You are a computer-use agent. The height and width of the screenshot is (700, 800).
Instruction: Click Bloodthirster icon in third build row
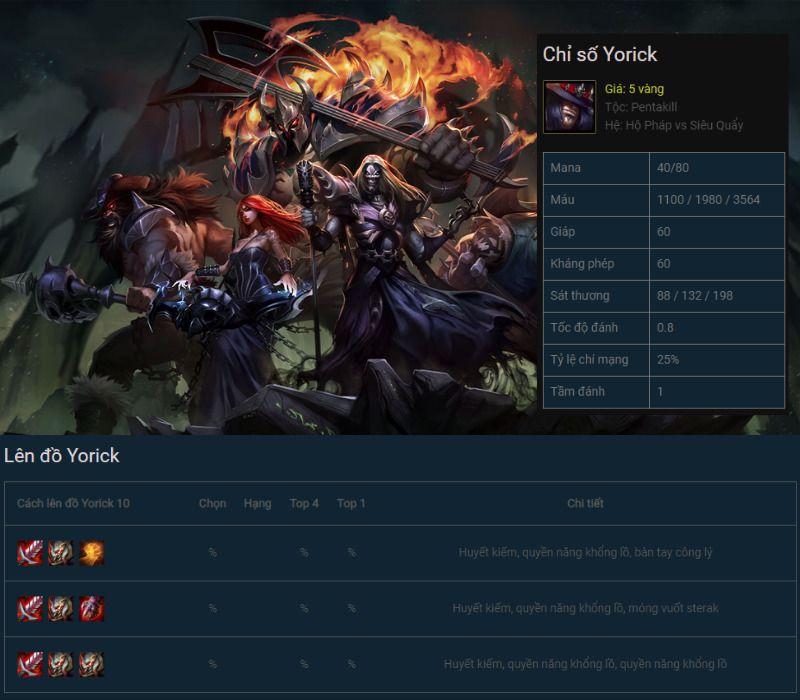point(30,664)
